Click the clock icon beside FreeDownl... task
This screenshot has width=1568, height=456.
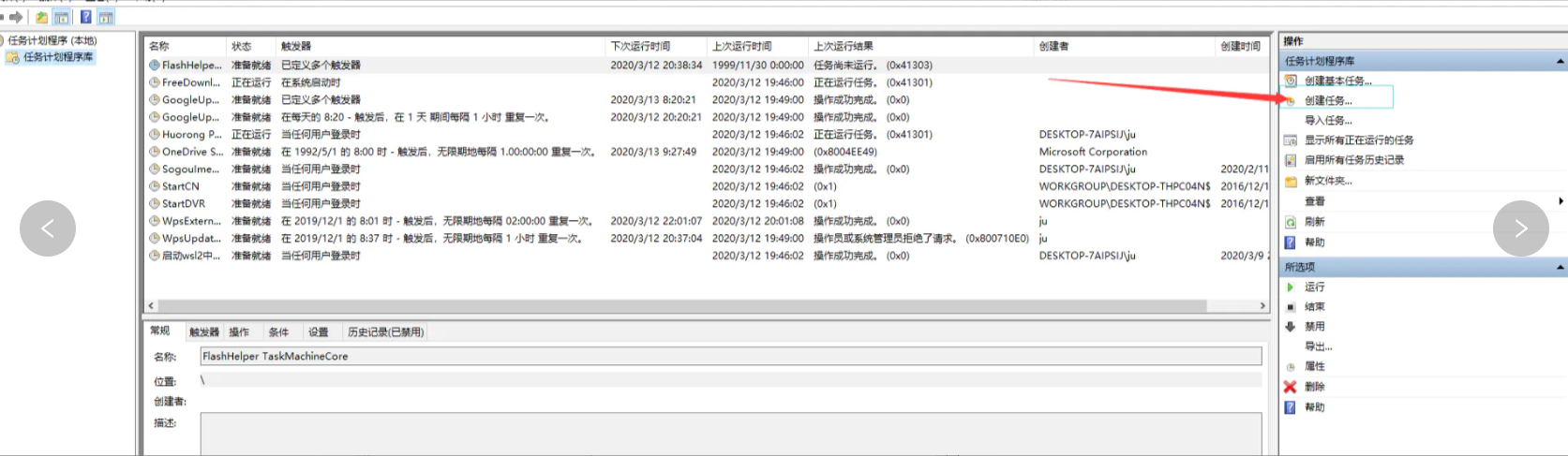click(x=155, y=82)
